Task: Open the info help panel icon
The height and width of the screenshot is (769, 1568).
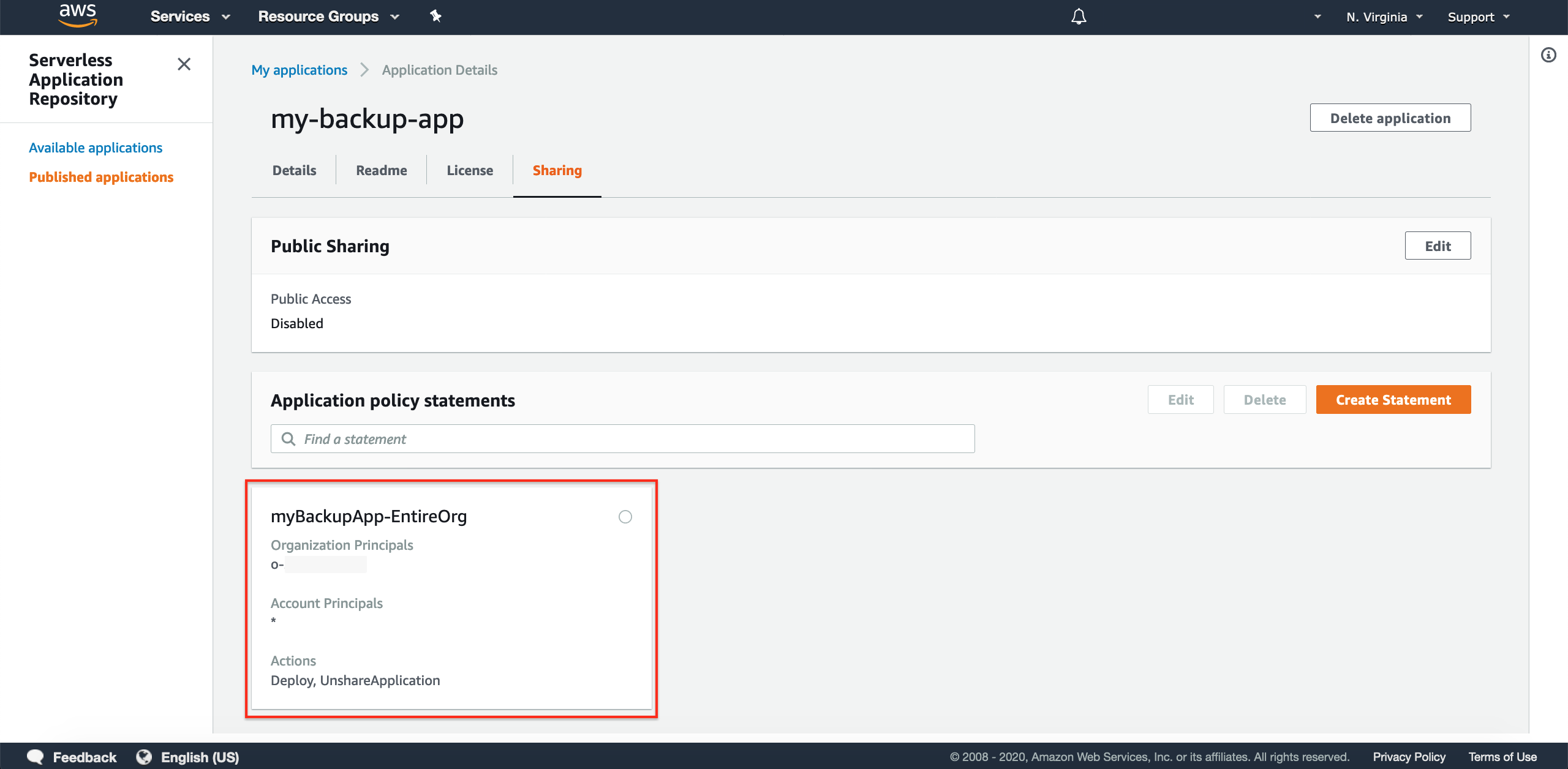Action: [1548, 55]
